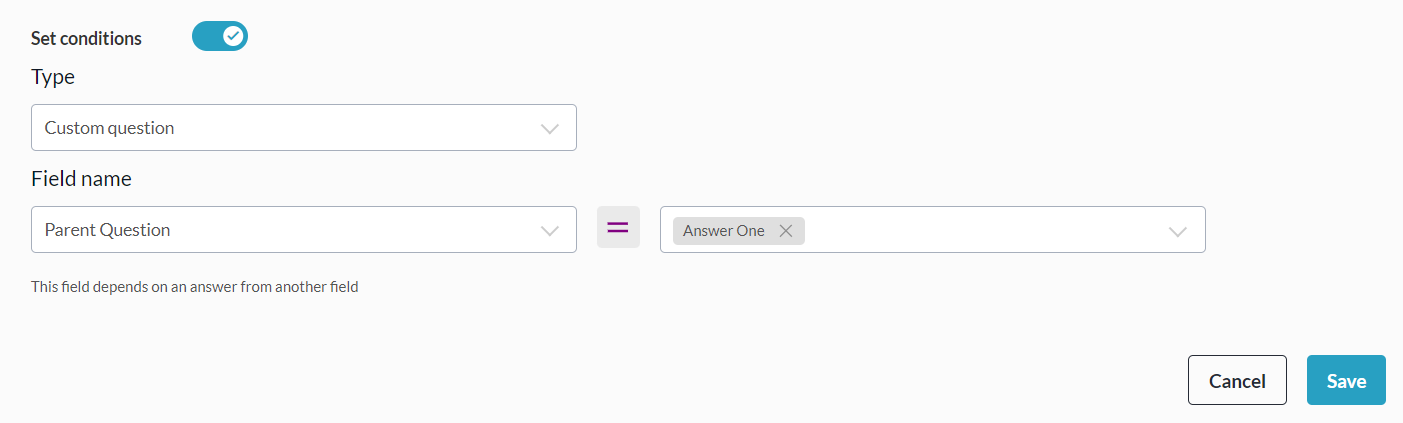1403x423 pixels.
Task: Click the Answer One chip label
Action: (x=724, y=231)
